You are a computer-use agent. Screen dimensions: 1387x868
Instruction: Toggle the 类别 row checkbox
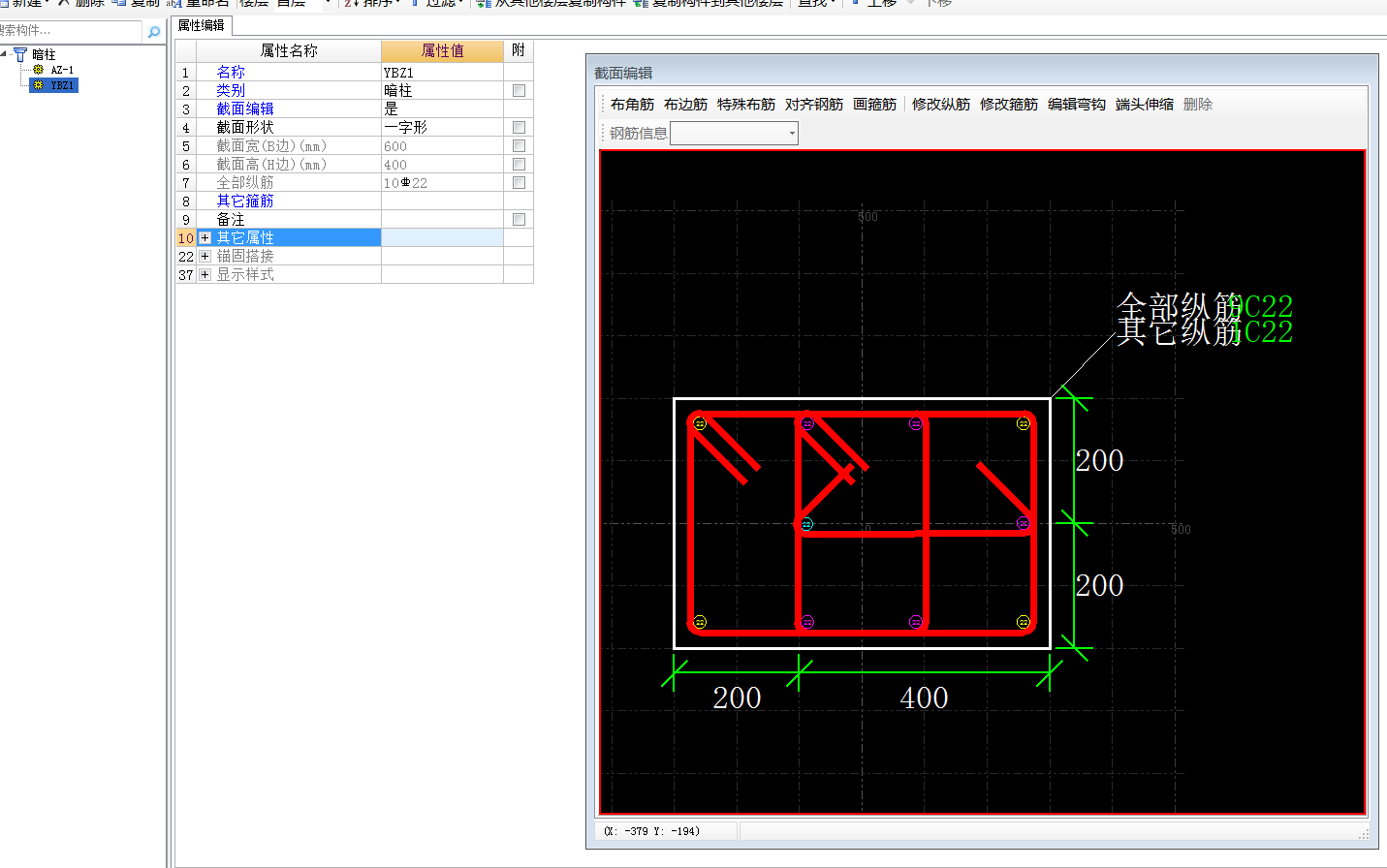(x=519, y=90)
